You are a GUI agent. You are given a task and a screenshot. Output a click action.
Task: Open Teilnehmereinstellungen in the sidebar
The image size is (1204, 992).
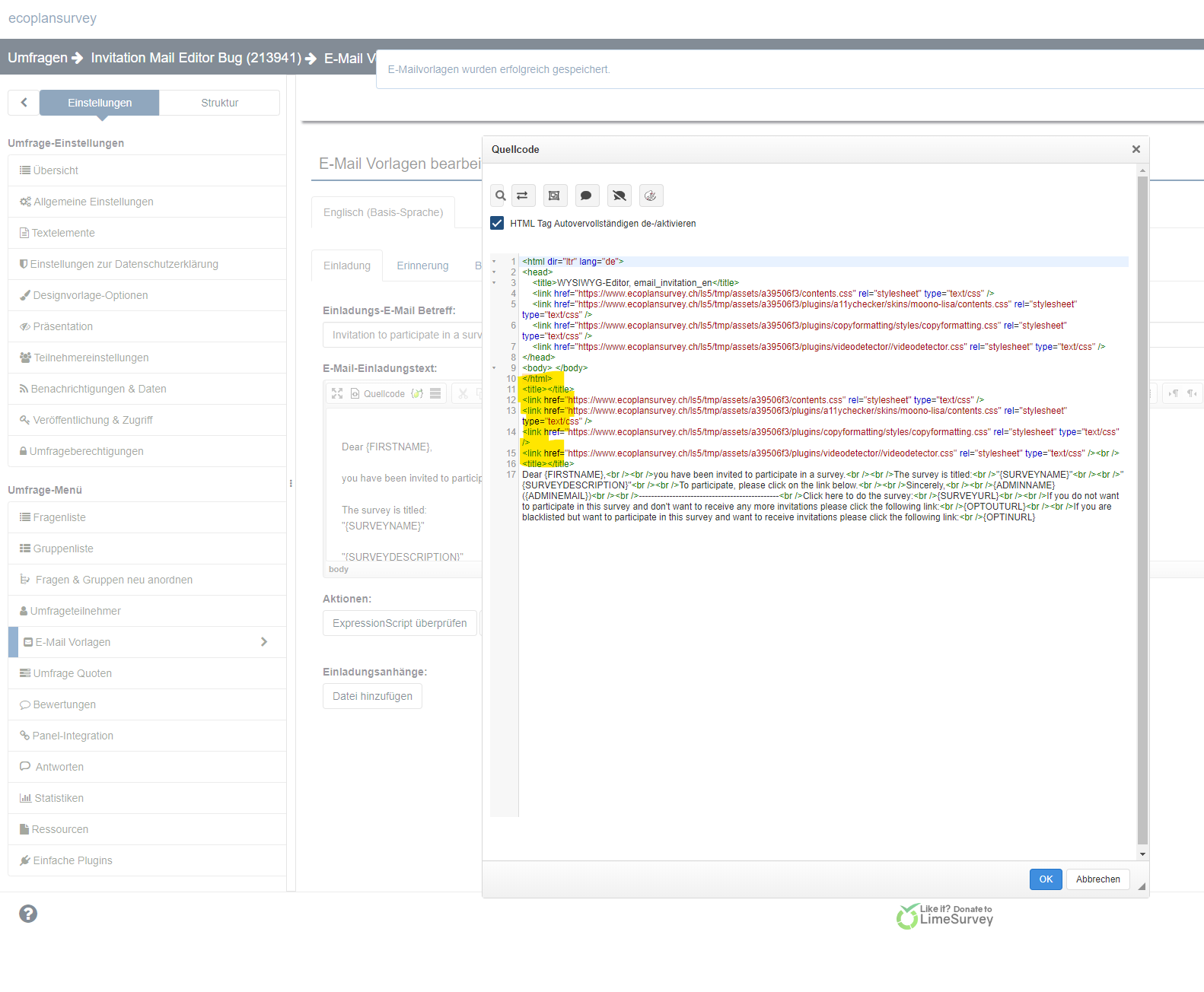(x=91, y=358)
